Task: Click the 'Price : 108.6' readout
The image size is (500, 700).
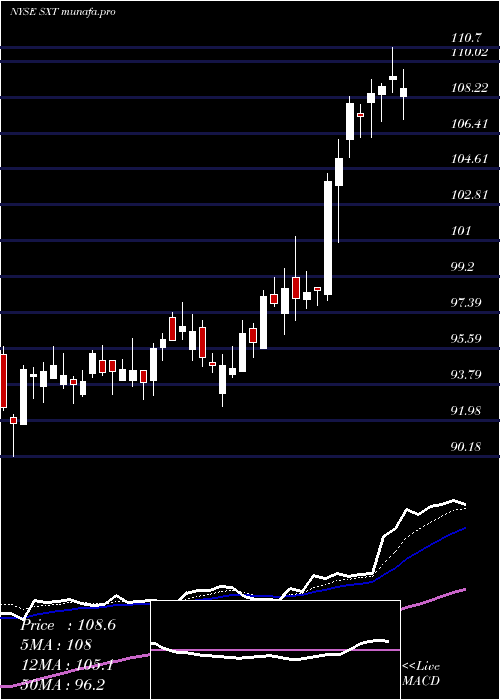Action: click(68, 625)
